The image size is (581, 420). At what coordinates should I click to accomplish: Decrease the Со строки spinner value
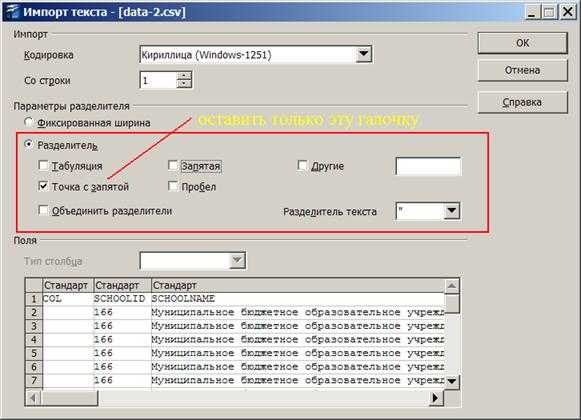pyautogui.click(x=184, y=84)
